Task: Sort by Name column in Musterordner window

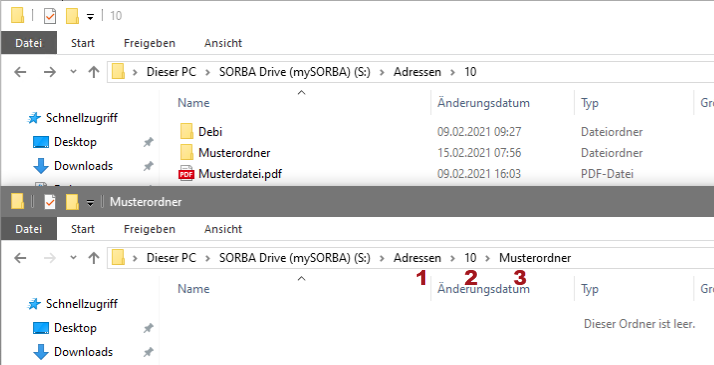Action: (x=194, y=289)
